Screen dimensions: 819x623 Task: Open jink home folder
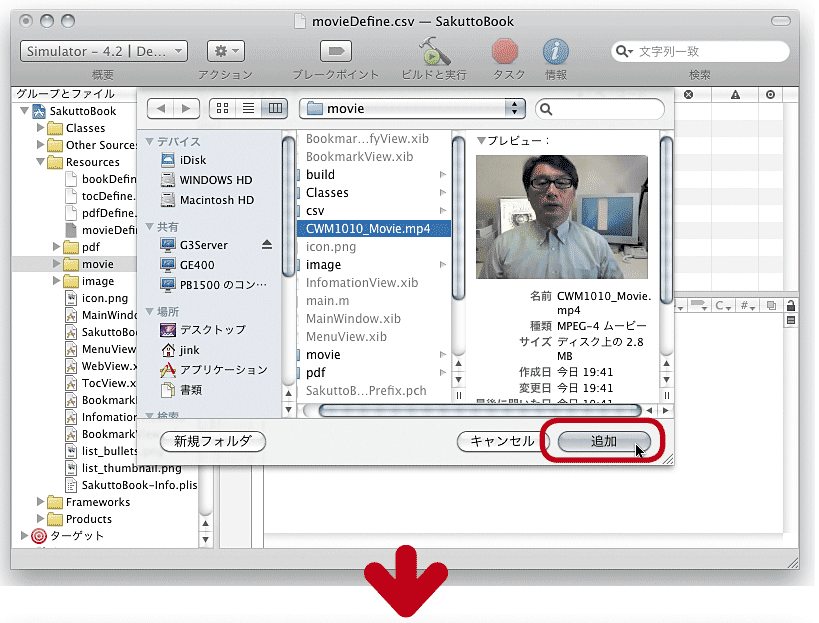(x=180, y=350)
